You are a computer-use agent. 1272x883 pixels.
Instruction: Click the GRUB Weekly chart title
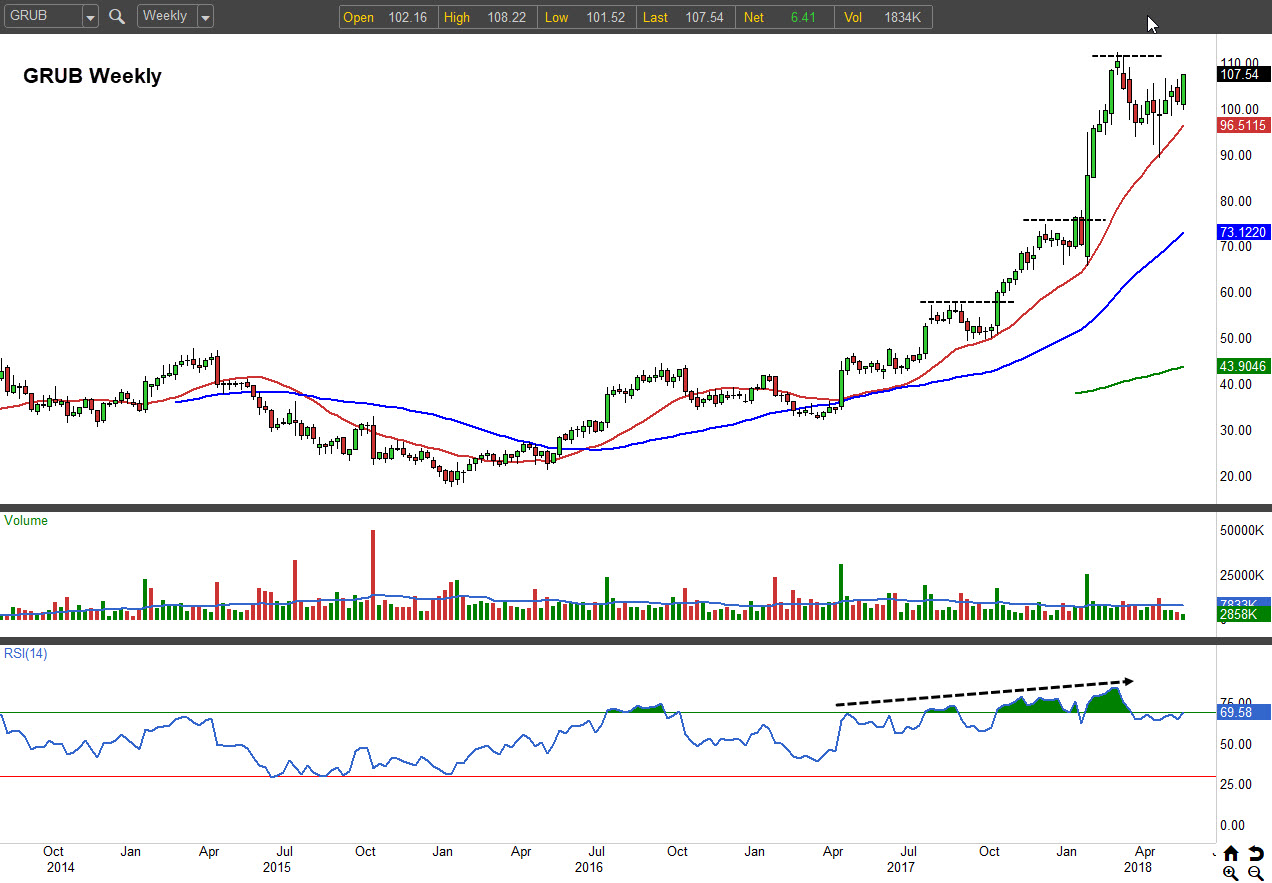(92, 76)
